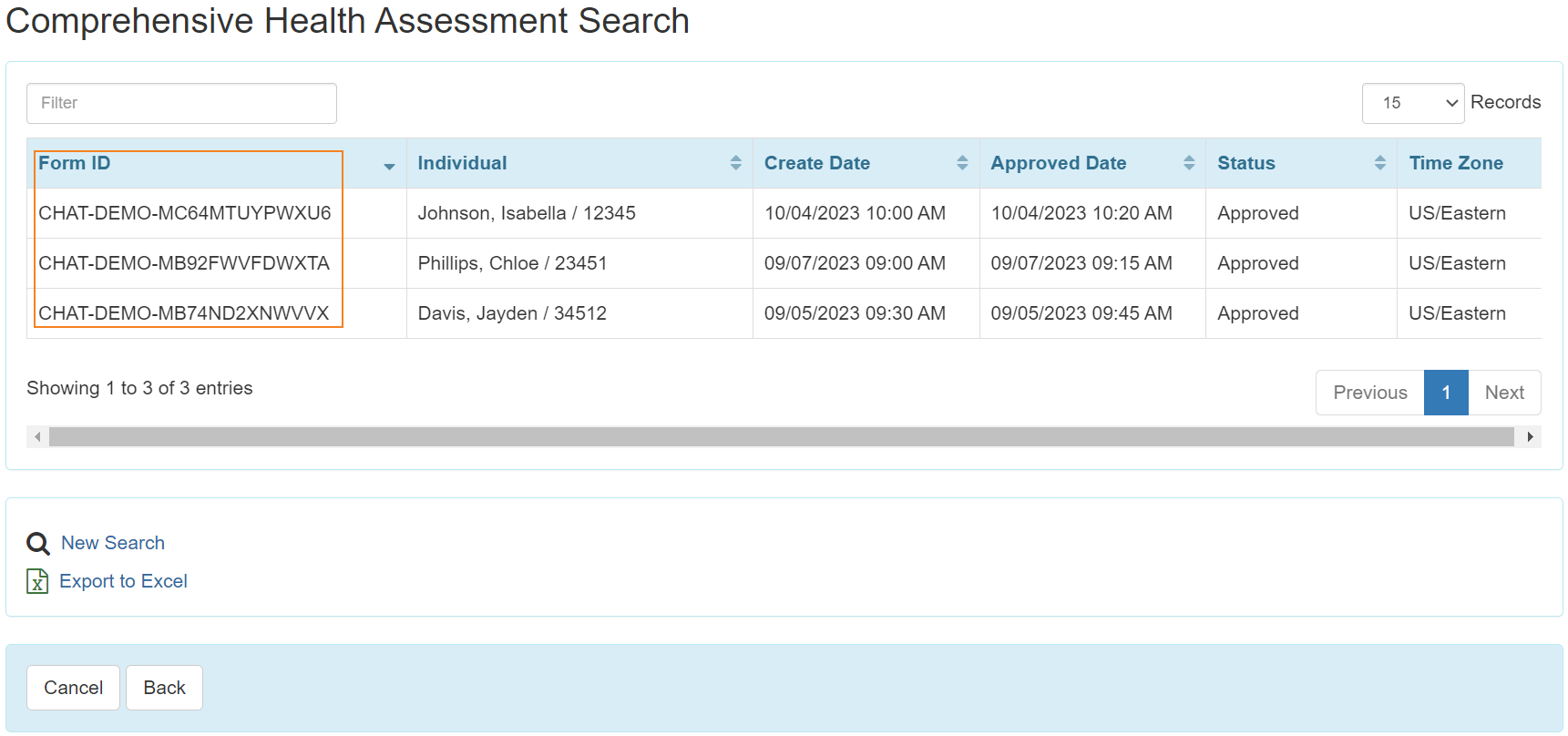Go to Next page

tap(1504, 393)
